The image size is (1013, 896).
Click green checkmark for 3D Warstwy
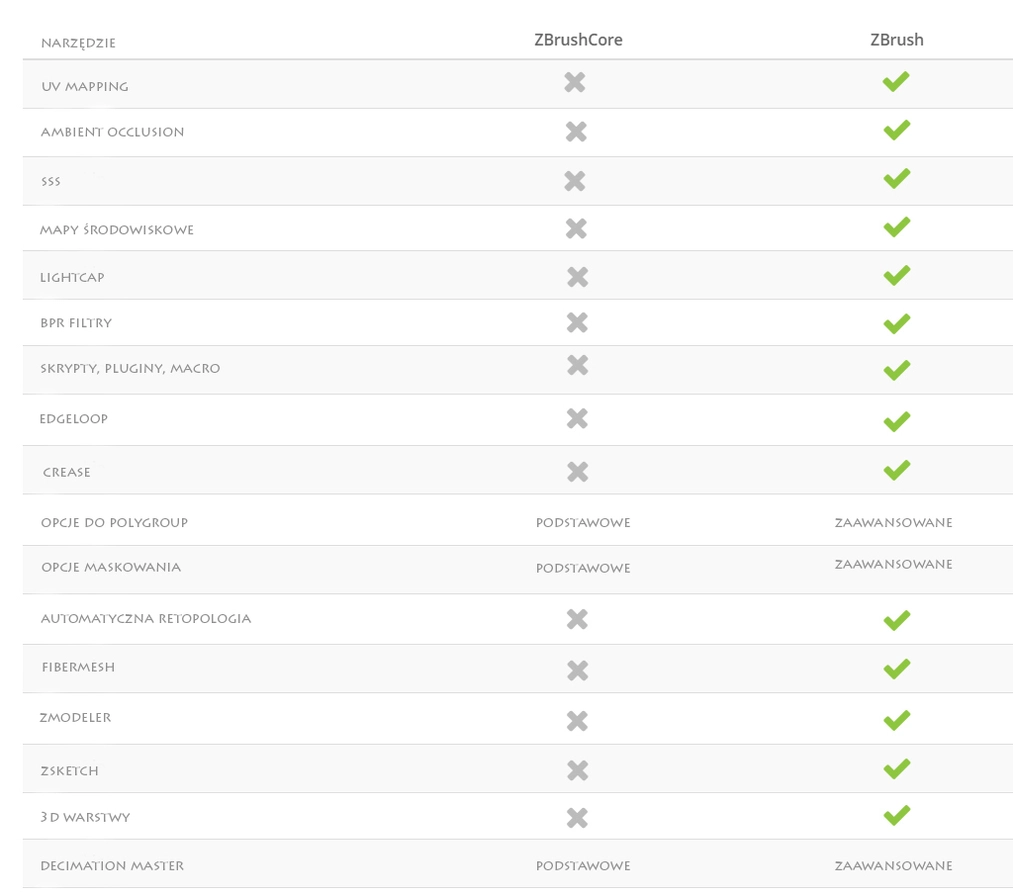[x=897, y=815]
